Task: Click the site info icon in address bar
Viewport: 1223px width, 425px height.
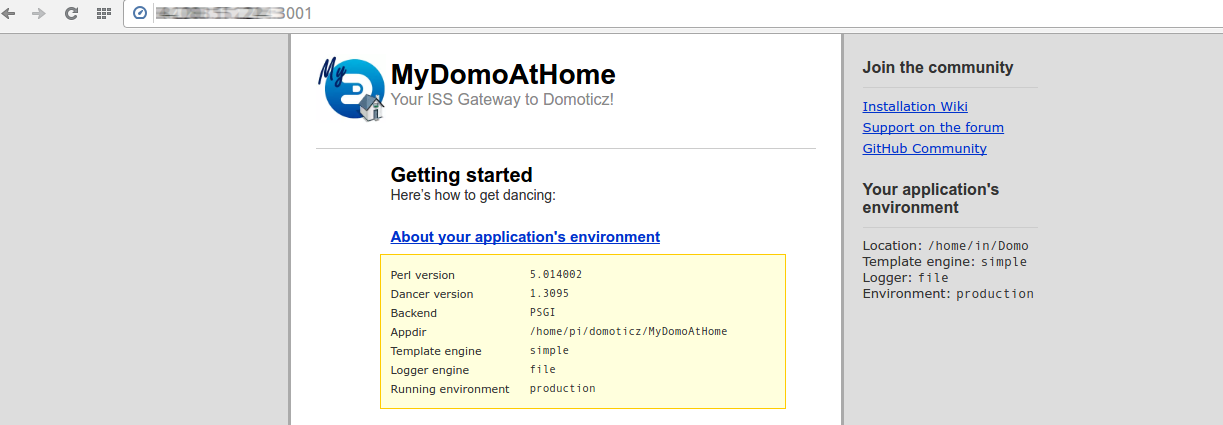Action: [140, 13]
